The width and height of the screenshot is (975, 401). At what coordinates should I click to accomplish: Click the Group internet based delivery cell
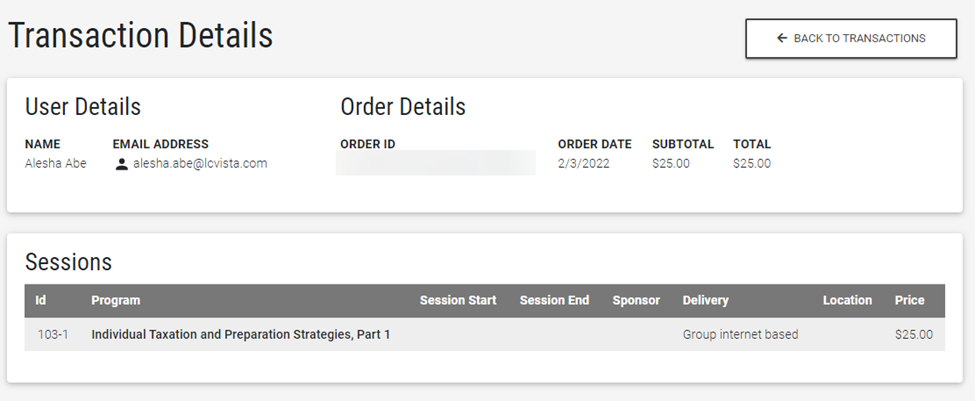tap(740, 335)
